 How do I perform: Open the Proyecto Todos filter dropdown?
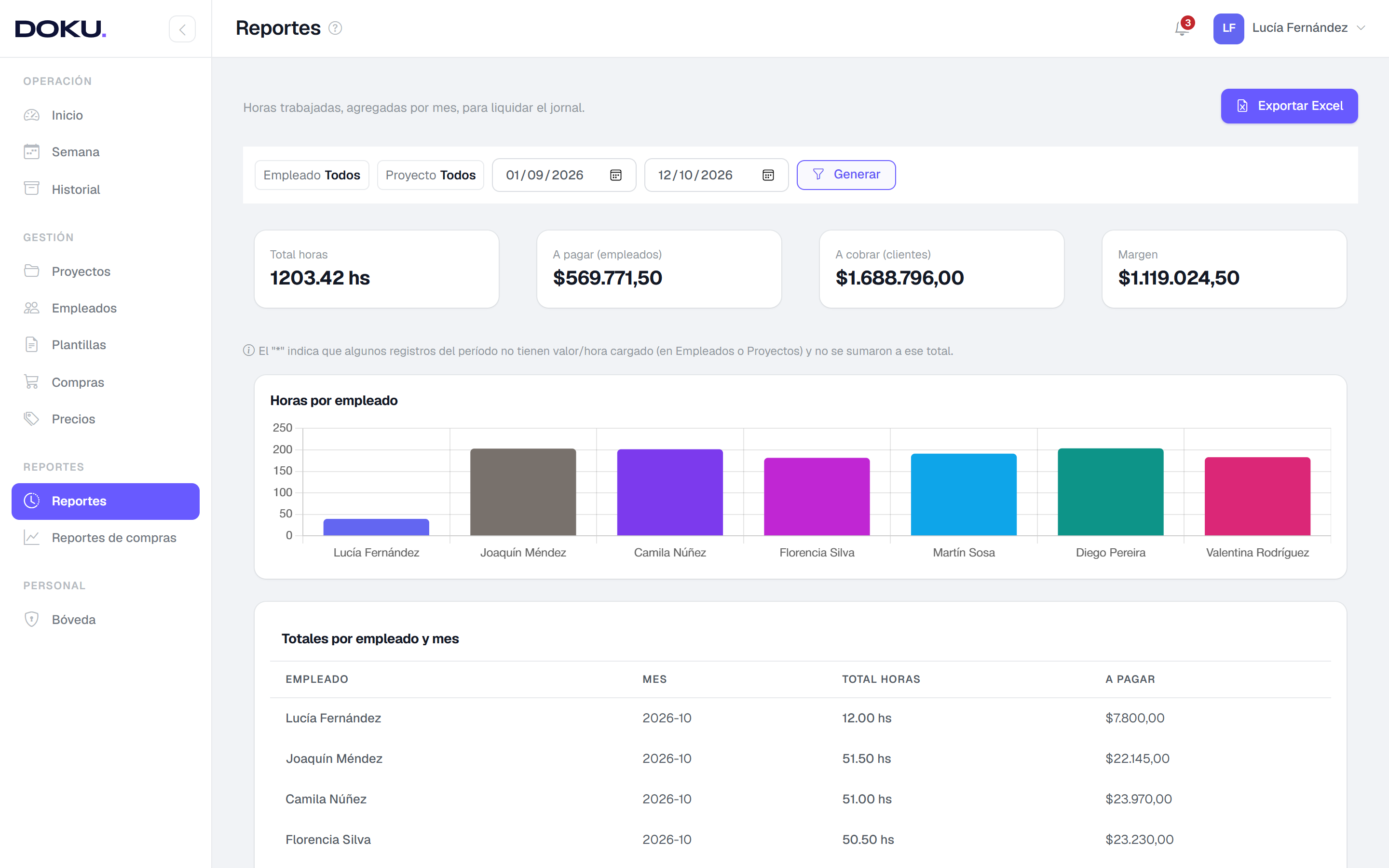pos(431,175)
